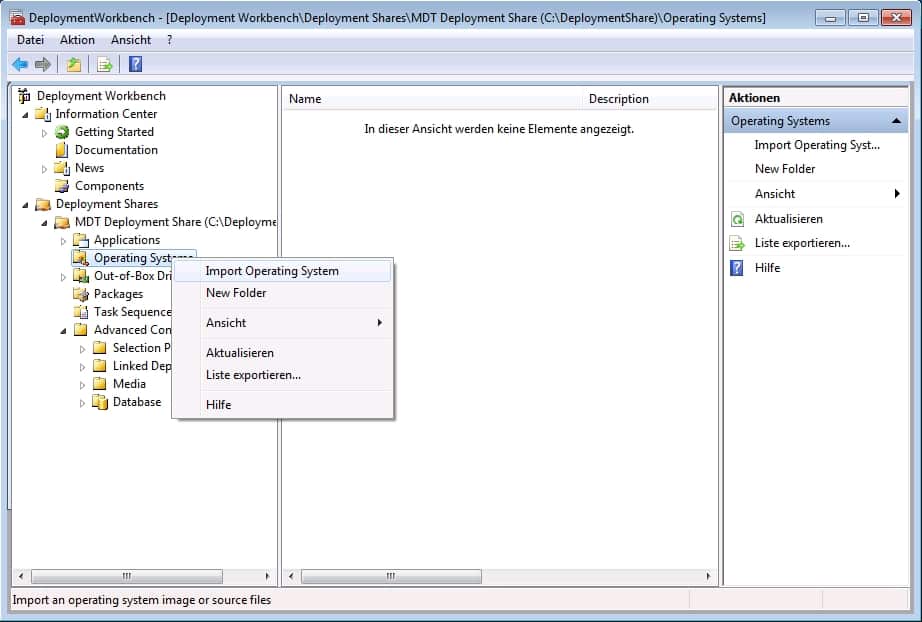Image resolution: width=922 pixels, height=622 pixels.
Task: Click left scroll arrow of list pane
Action: (x=291, y=576)
